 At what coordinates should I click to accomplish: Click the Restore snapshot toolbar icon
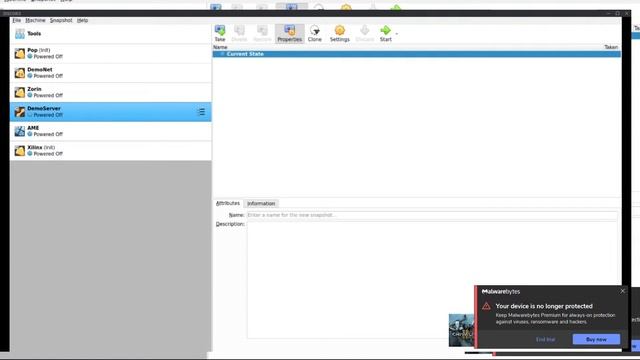pos(262,33)
